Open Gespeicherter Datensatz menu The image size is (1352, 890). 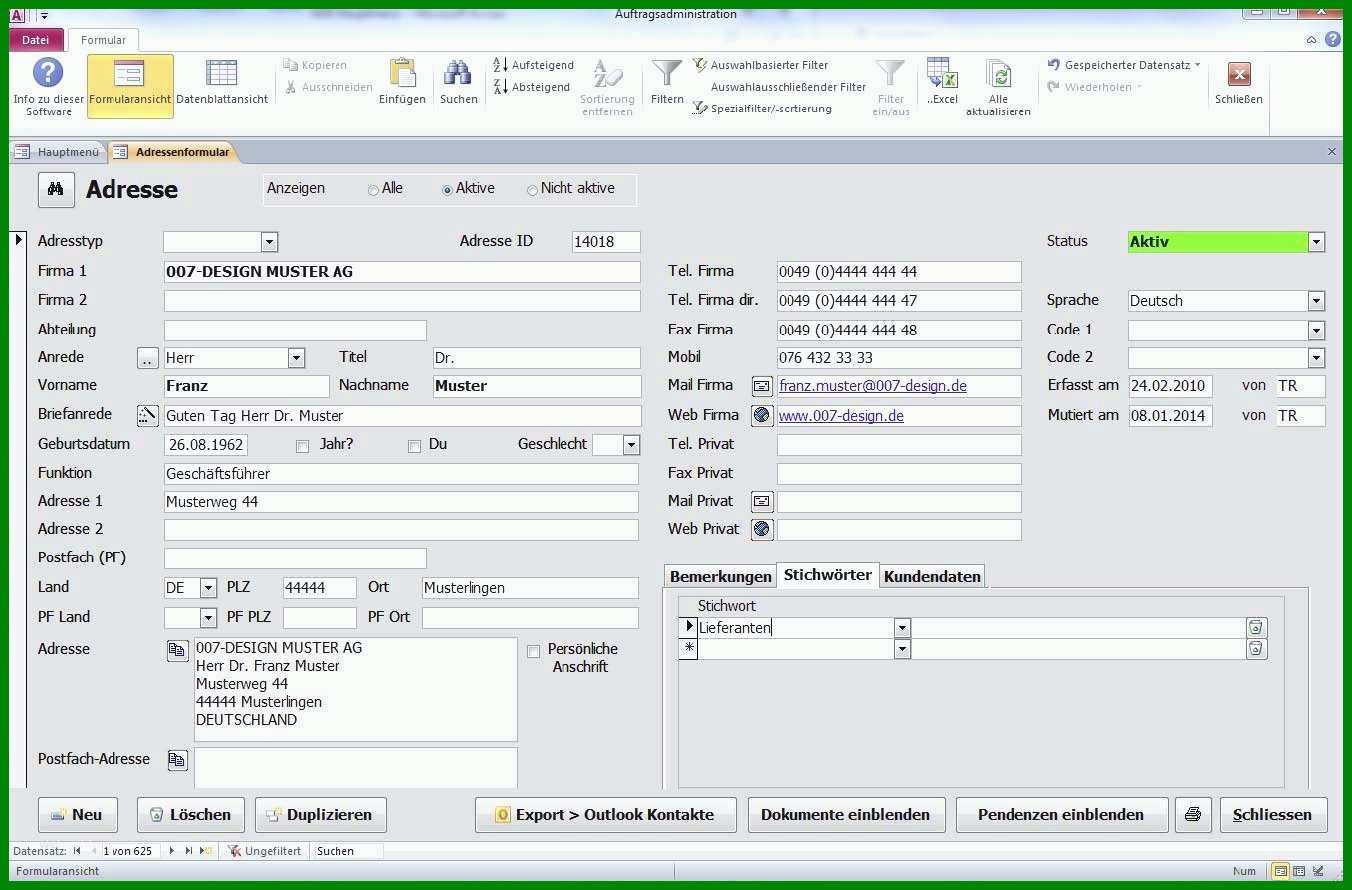[x=1125, y=65]
